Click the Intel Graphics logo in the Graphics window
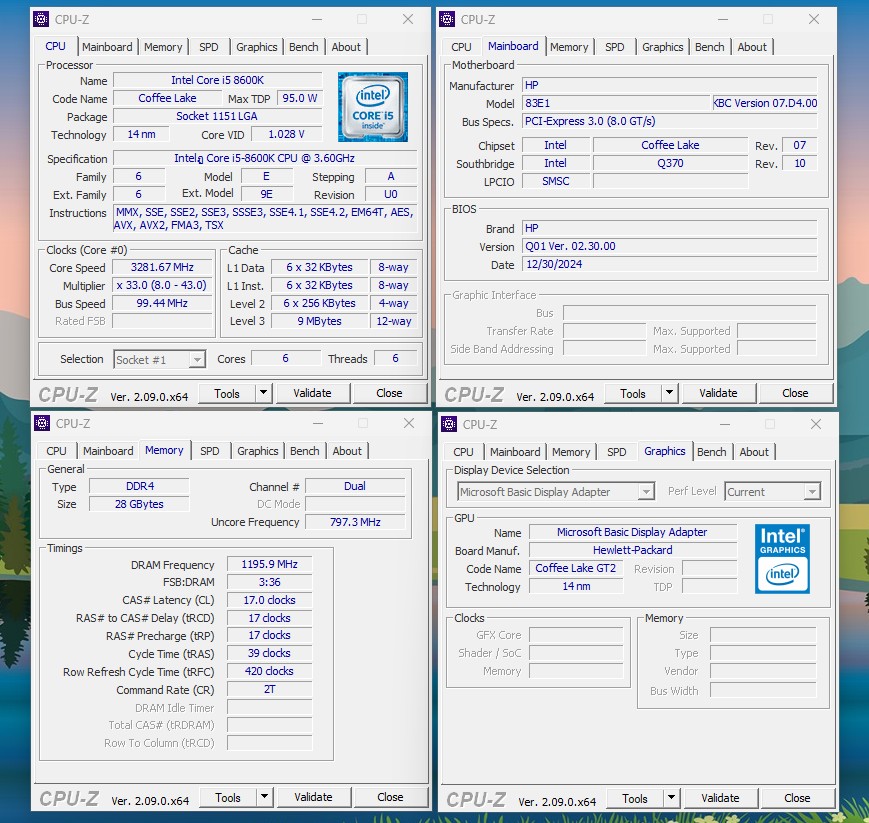This screenshot has width=869, height=823. pyautogui.click(x=782, y=559)
